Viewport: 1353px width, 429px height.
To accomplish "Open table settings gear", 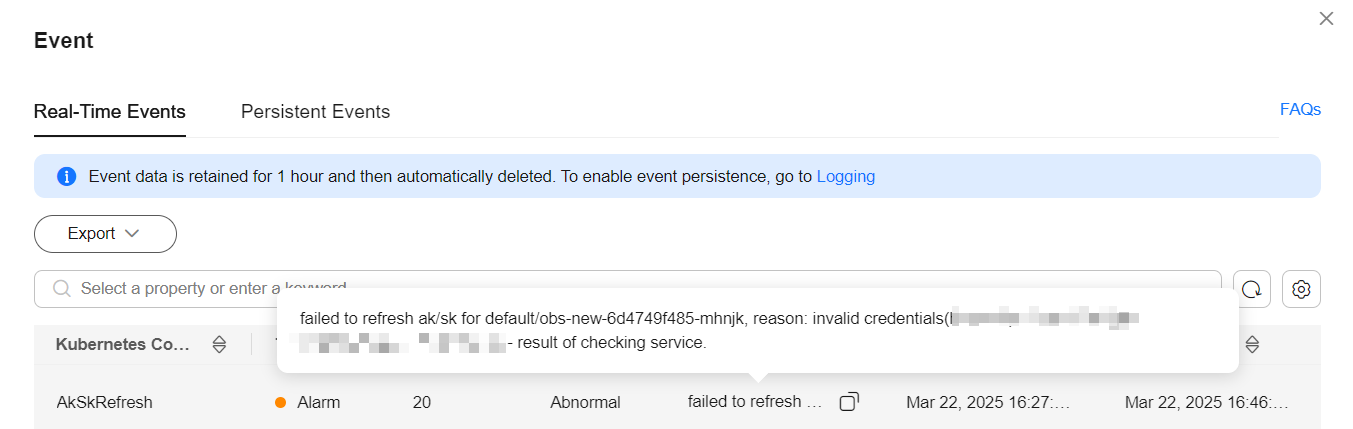I will 1301,289.
